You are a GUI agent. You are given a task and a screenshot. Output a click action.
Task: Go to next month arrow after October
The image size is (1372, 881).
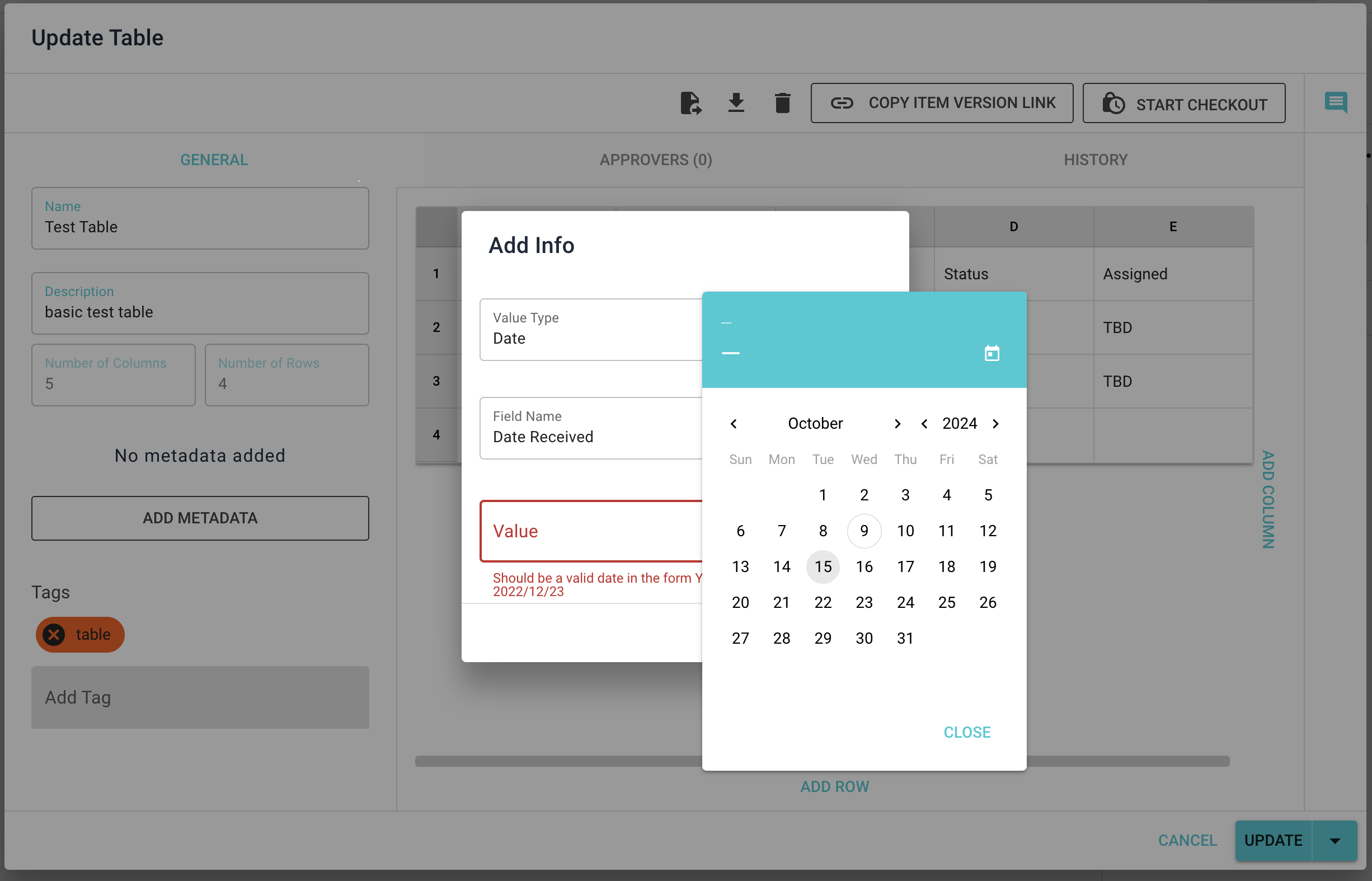(x=898, y=423)
